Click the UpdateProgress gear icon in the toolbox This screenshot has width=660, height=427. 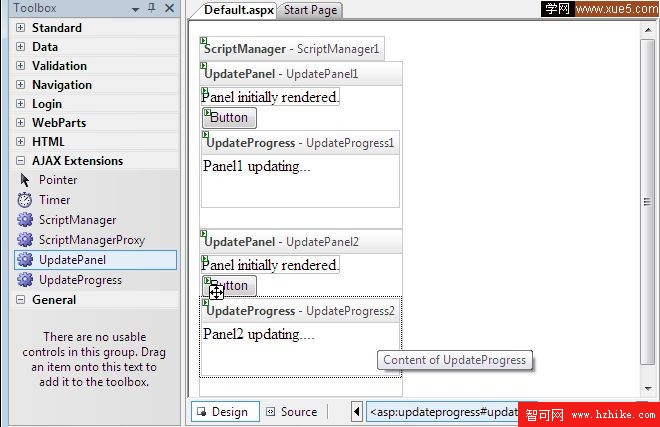(25, 279)
